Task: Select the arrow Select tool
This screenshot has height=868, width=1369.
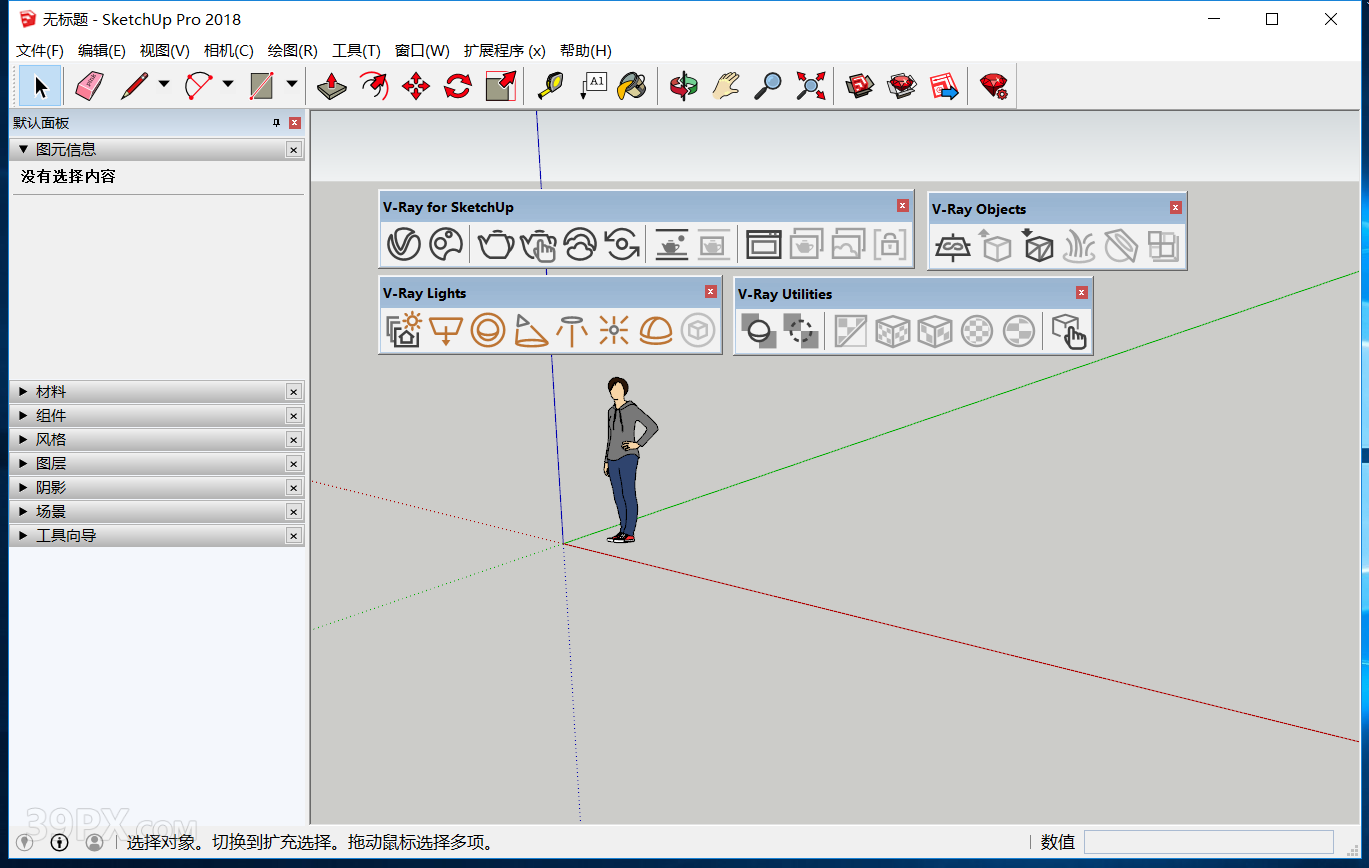Action: (41, 86)
